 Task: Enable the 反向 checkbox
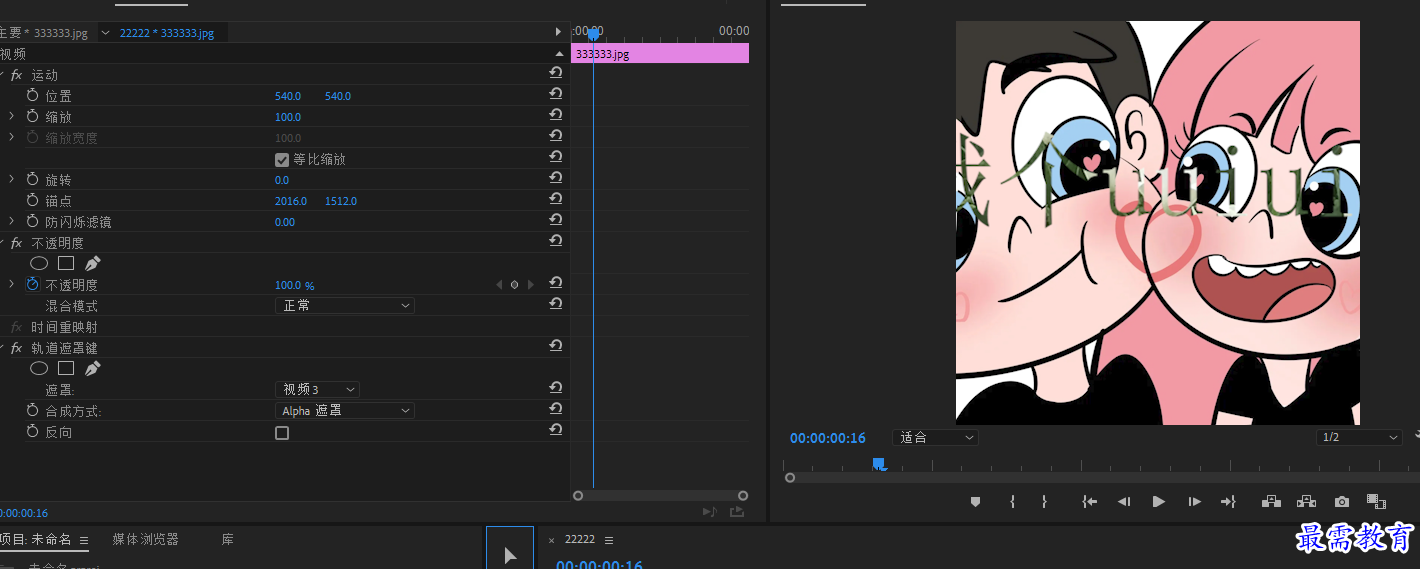282,432
